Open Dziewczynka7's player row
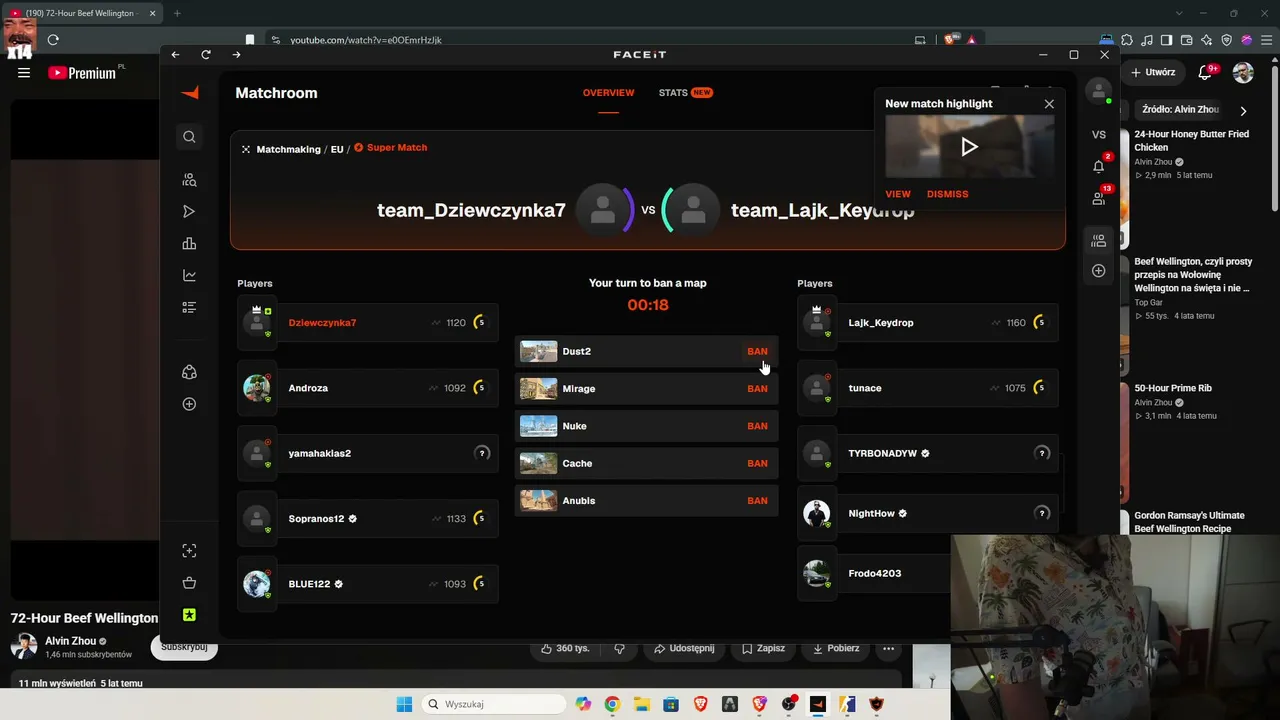The height and width of the screenshot is (720, 1280). coord(368,323)
